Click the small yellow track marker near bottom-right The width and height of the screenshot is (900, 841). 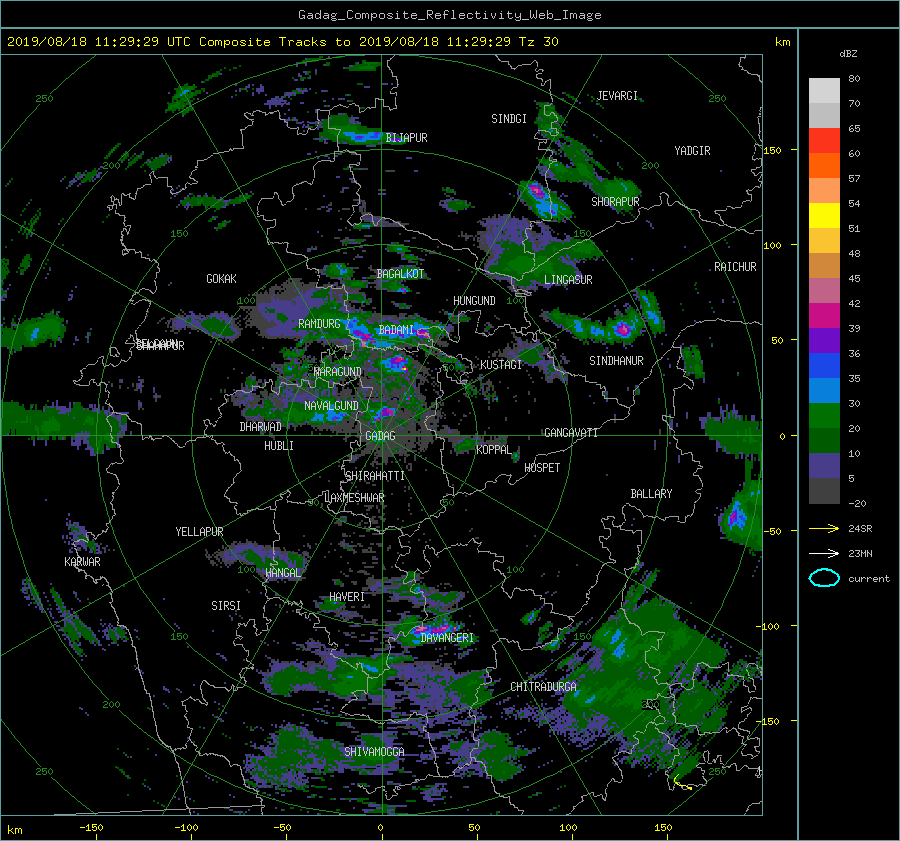click(682, 783)
